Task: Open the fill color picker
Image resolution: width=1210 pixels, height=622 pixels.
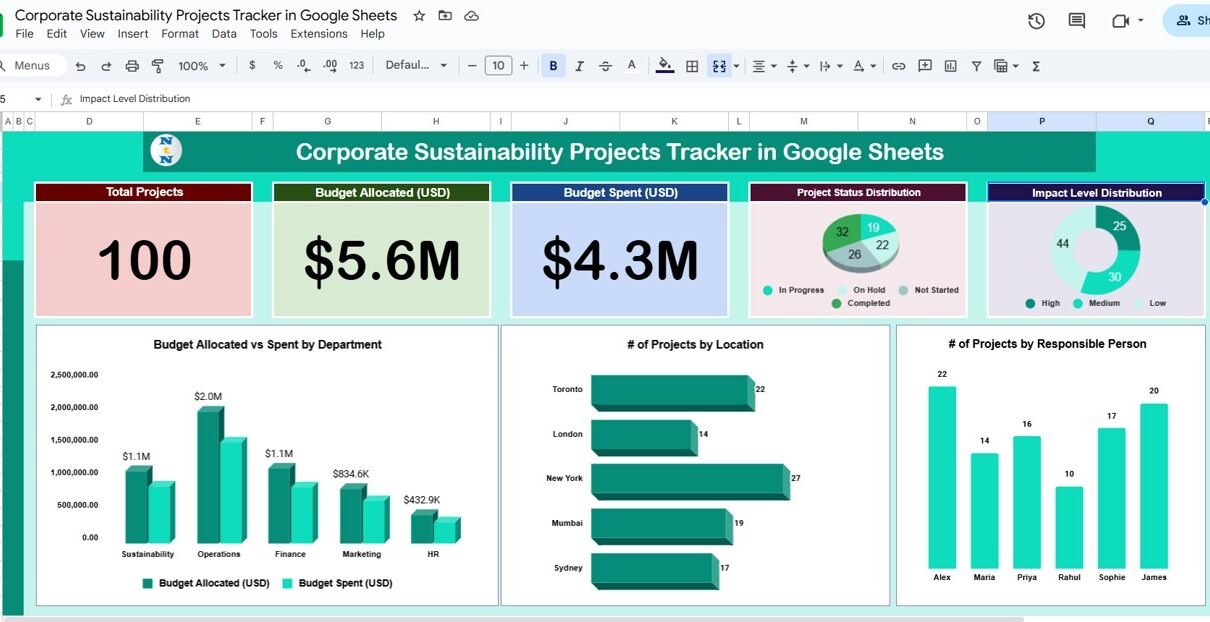Action: 665,66
